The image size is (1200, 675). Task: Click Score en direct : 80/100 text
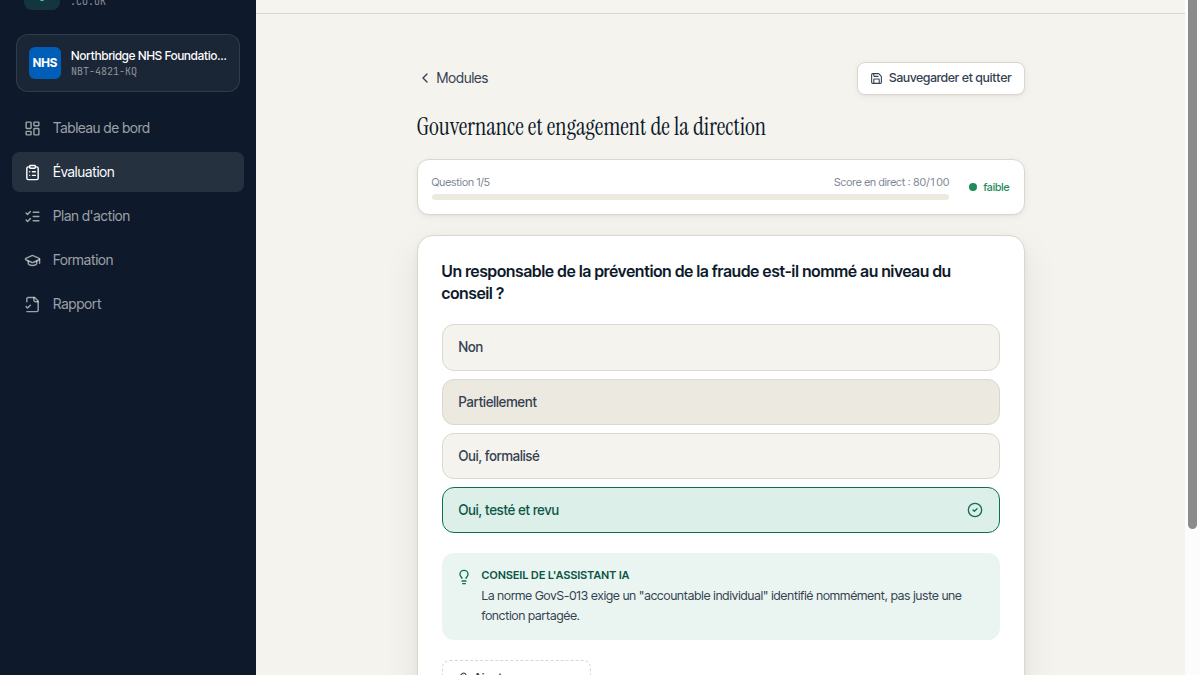click(x=892, y=182)
